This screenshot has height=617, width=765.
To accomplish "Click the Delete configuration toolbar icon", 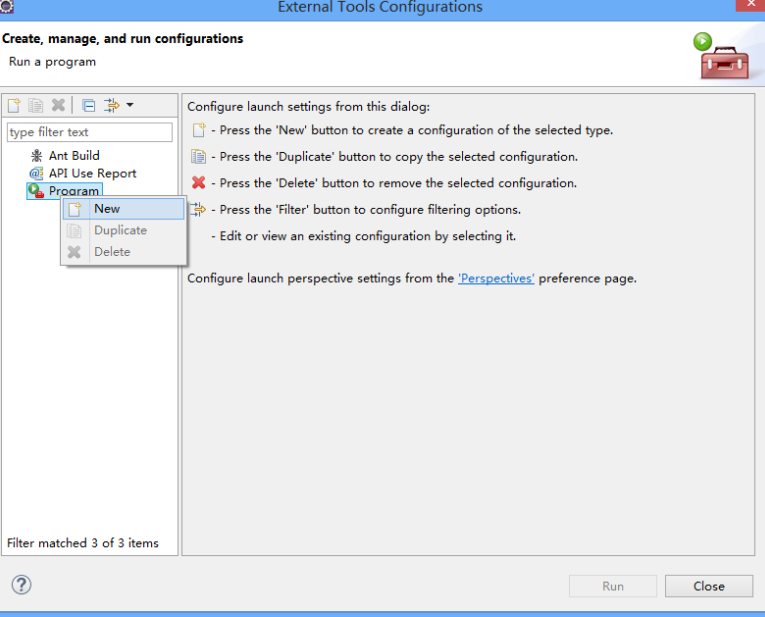I will point(58,105).
